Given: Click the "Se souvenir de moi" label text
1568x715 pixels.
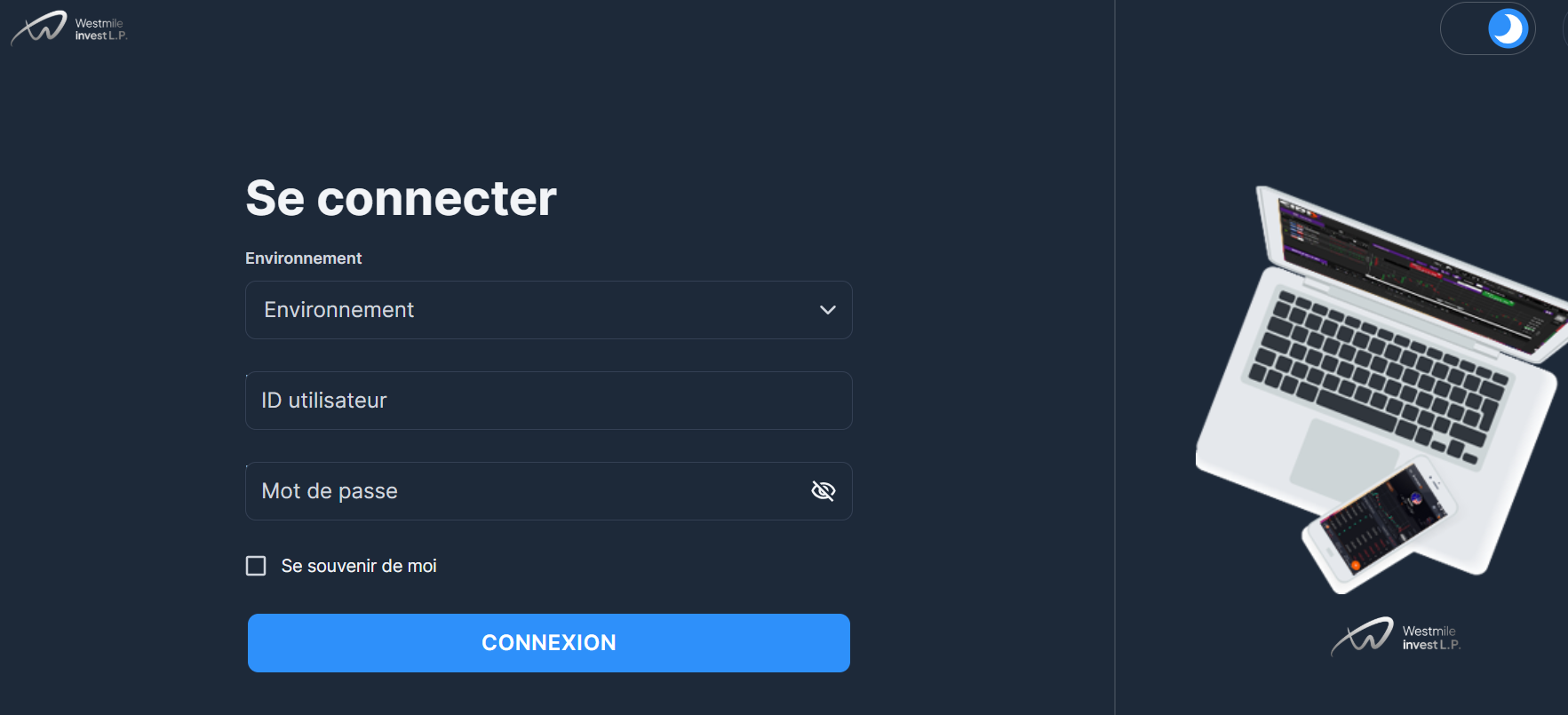Looking at the screenshot, I should click(x=359, y=566).
